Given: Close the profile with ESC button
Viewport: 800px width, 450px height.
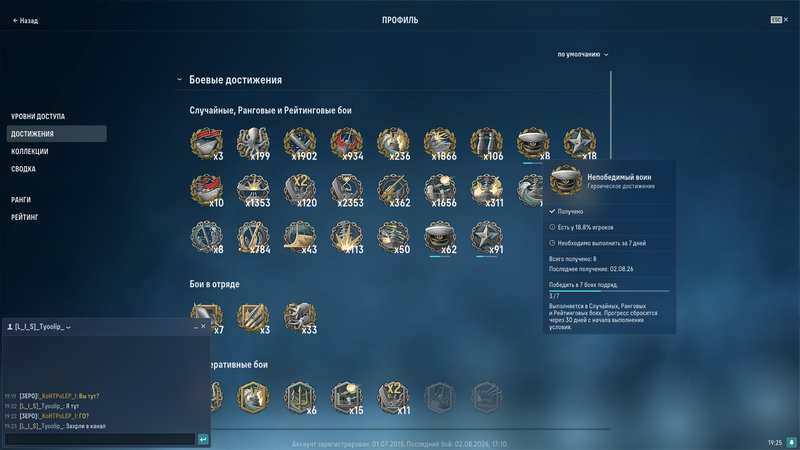Looking at the screenshot, I should (779, 19).
